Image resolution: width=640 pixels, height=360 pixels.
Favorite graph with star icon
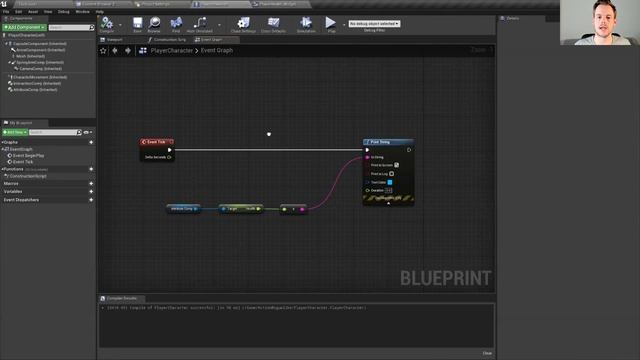tap(103, 51)
